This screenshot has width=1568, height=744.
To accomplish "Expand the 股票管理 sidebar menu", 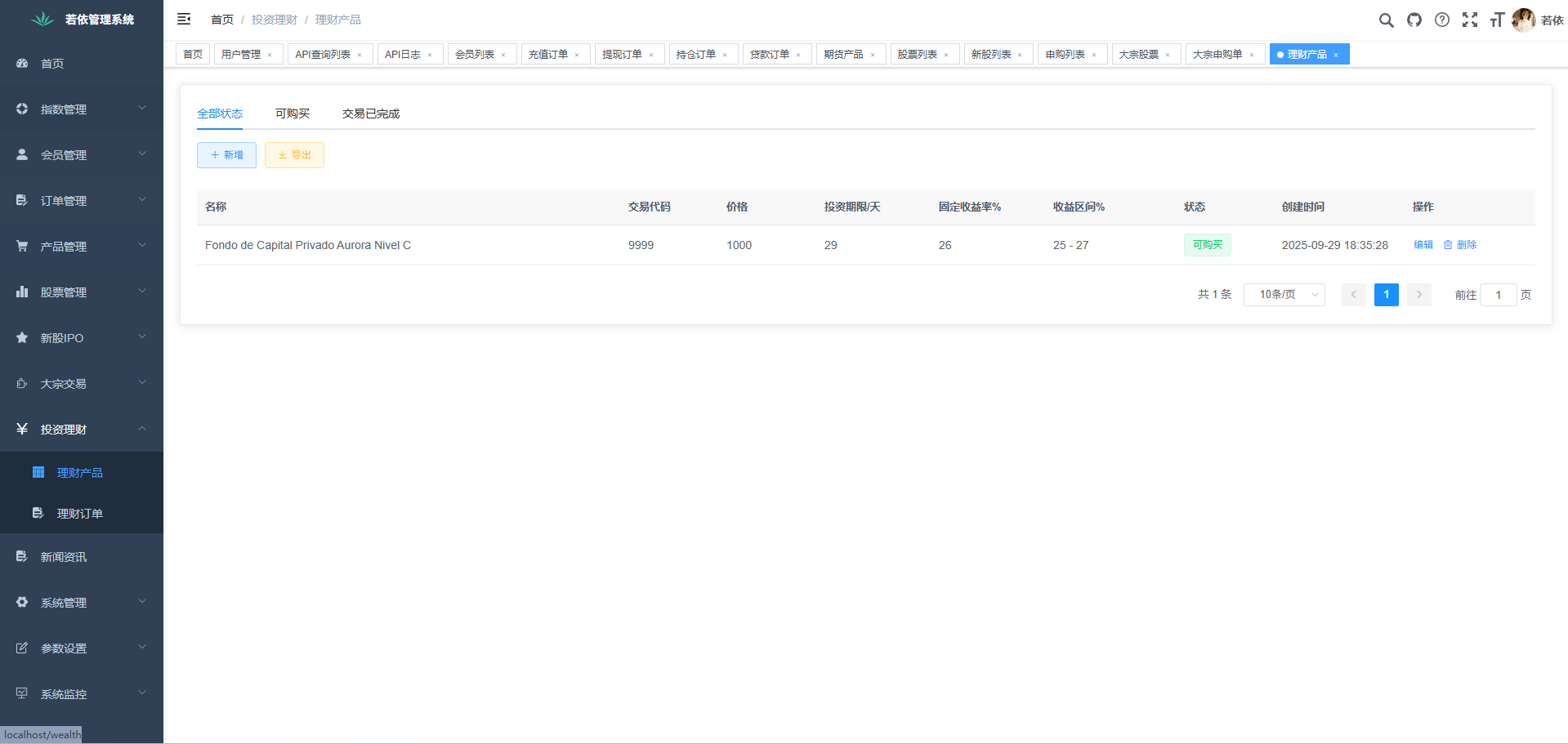I will pos(82,292).
